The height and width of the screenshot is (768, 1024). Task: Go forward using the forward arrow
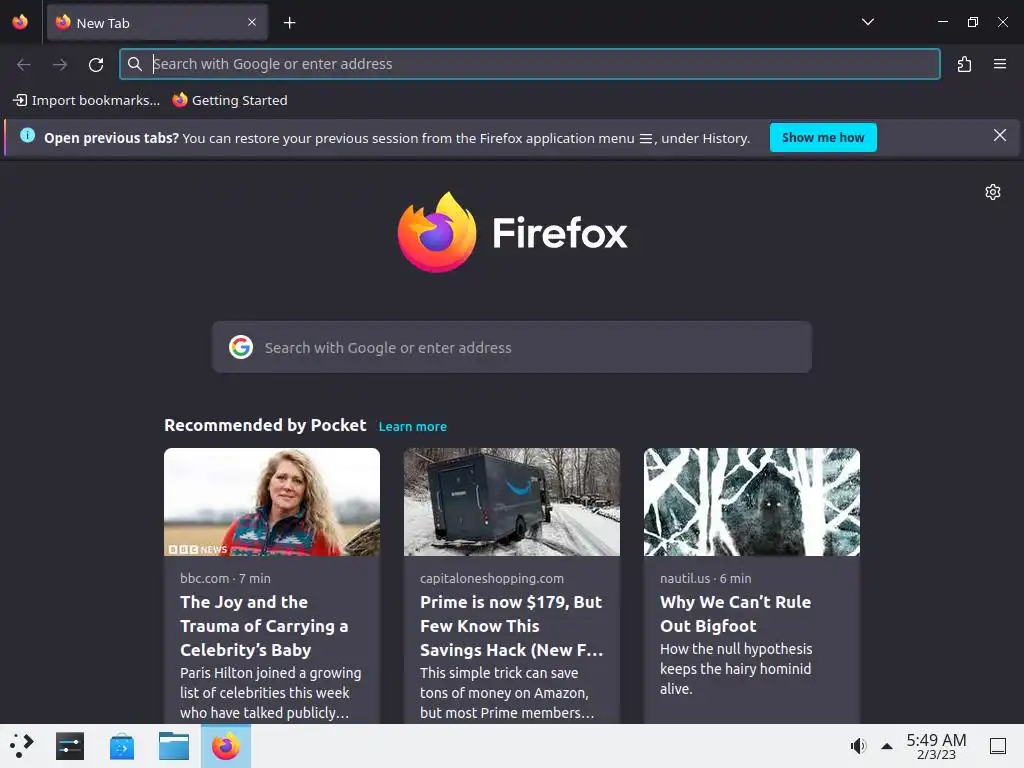point(60,64)
